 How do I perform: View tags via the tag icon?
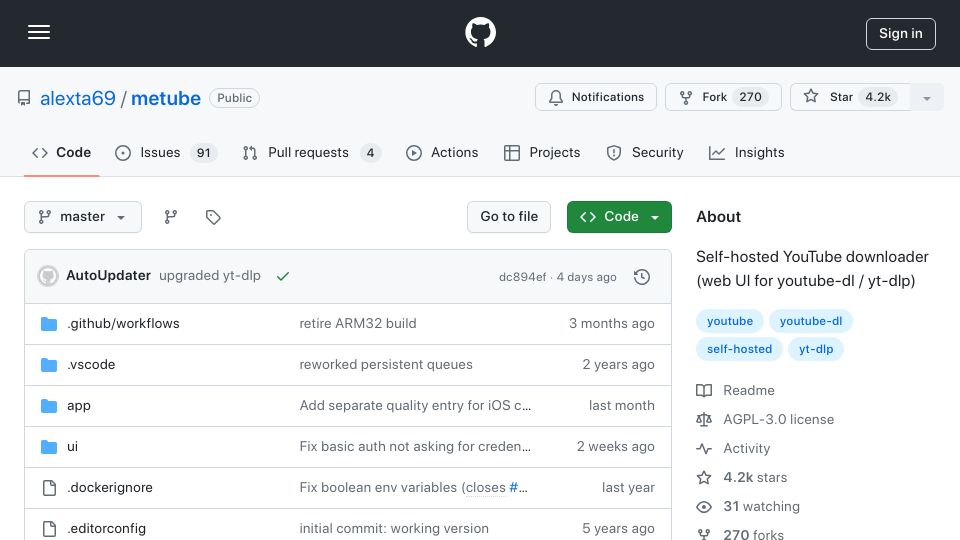click(213, 217)
